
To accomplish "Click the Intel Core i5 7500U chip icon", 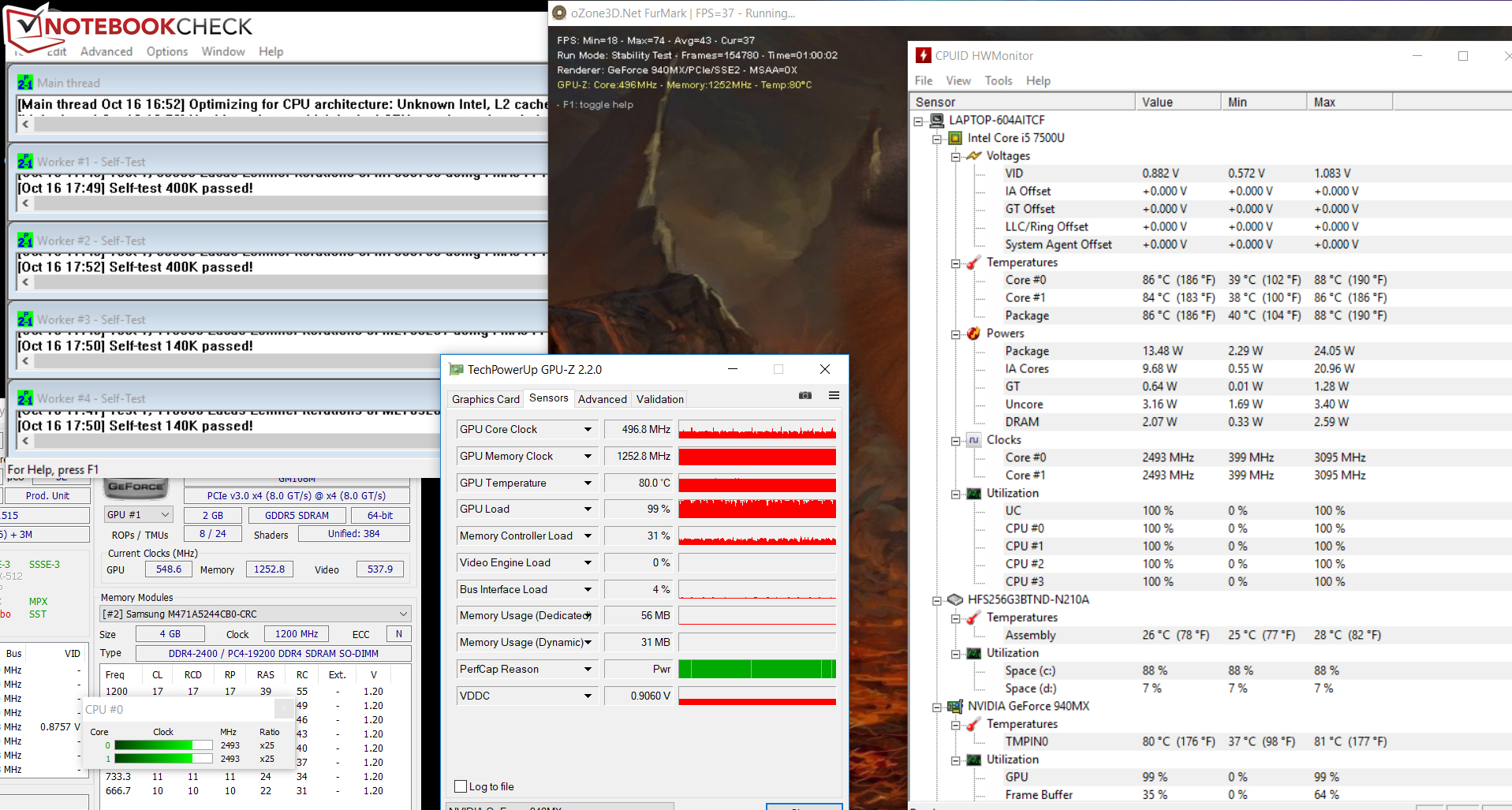I will coord(955,138).
